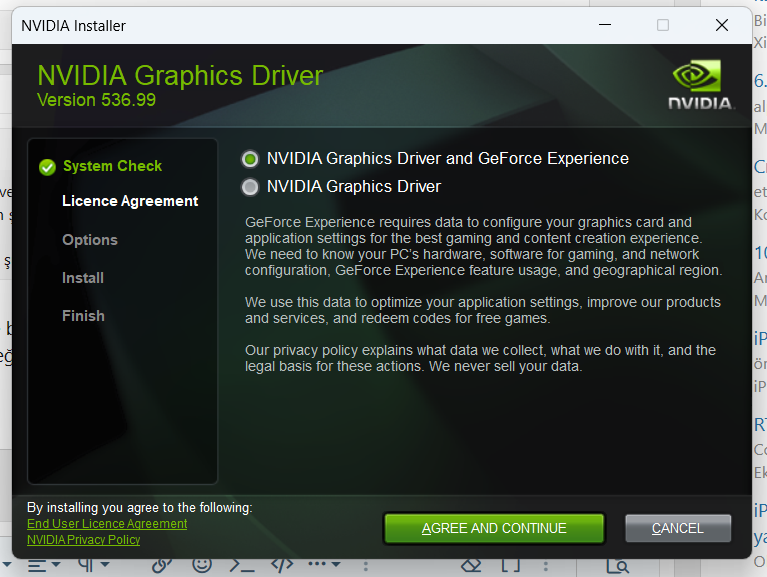
Task: Click the code block icon in background editor
Action: tap(282, 565)
